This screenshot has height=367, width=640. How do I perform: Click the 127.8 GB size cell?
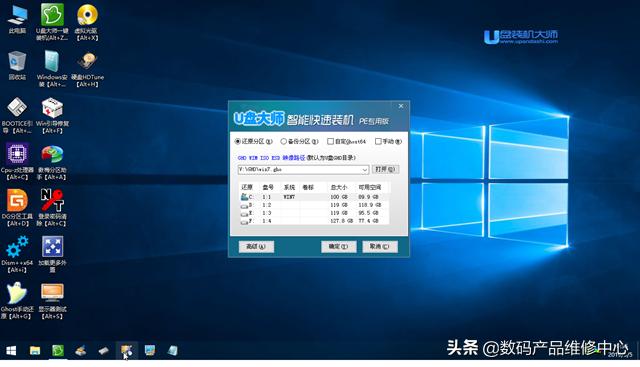coord(342,221)
